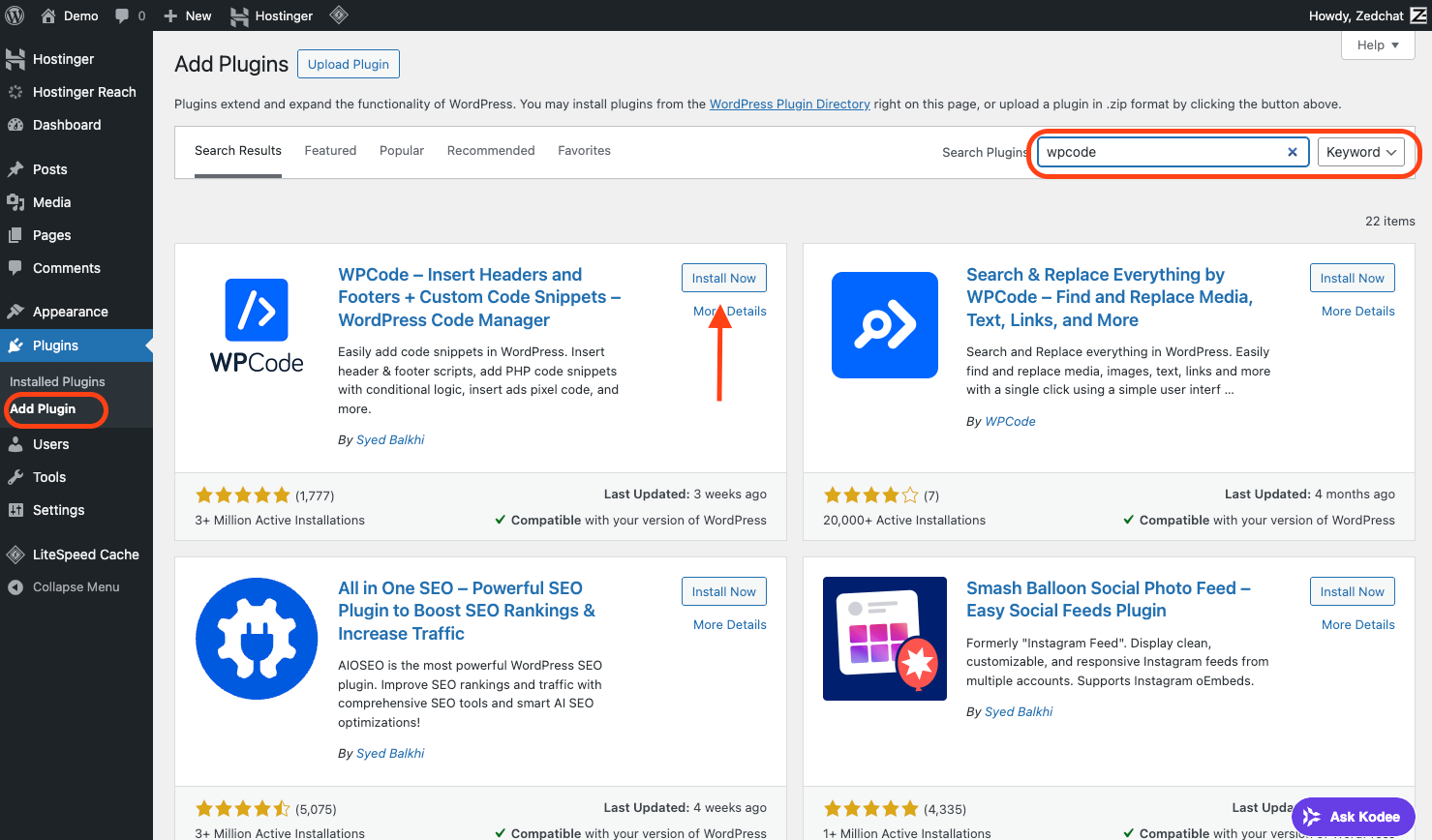1432x840 pixels.
Task: Click the WordPress logo in admin bar
Action: [x=14, y=15]
